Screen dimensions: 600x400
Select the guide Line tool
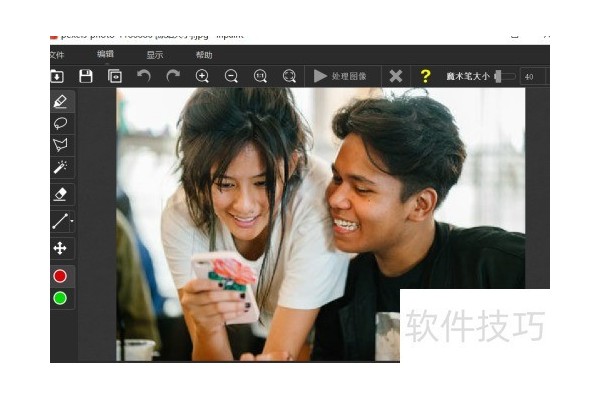click(60, 221)
